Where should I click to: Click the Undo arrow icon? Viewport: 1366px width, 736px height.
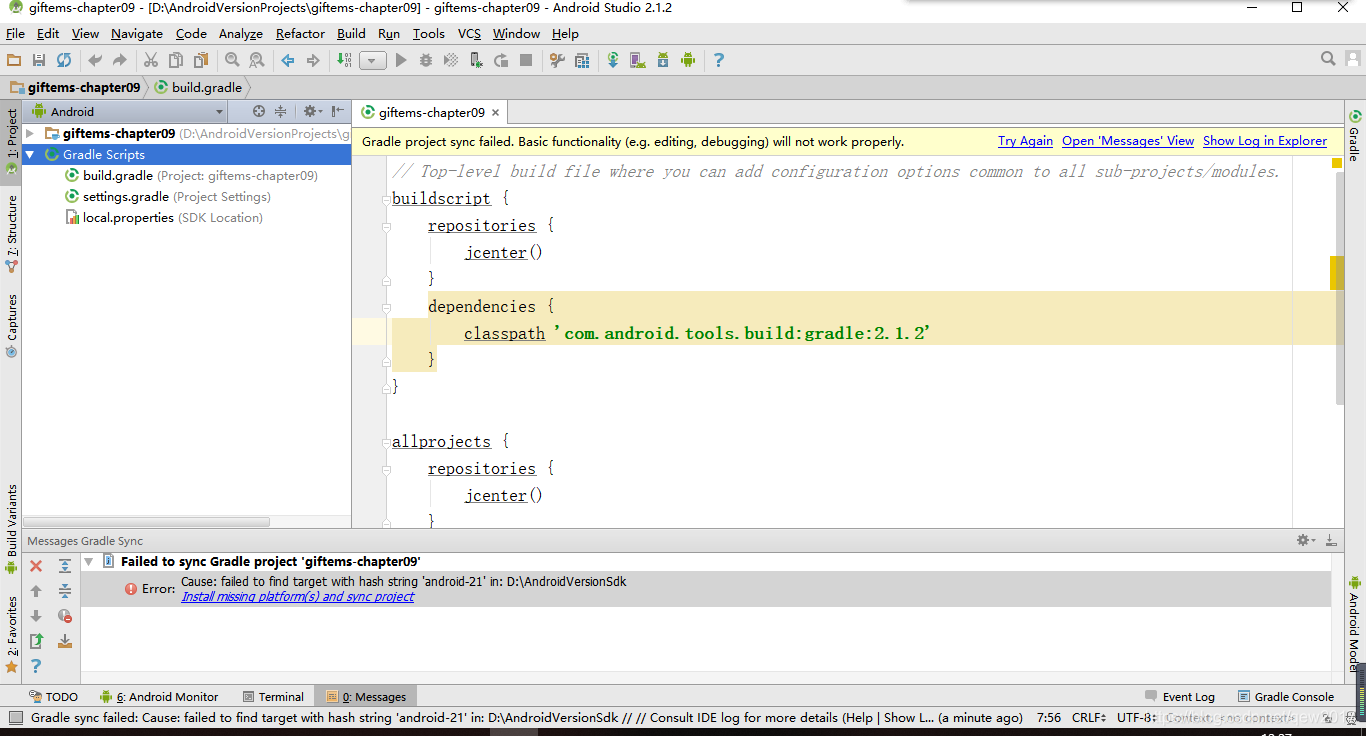tap(95, 60)
